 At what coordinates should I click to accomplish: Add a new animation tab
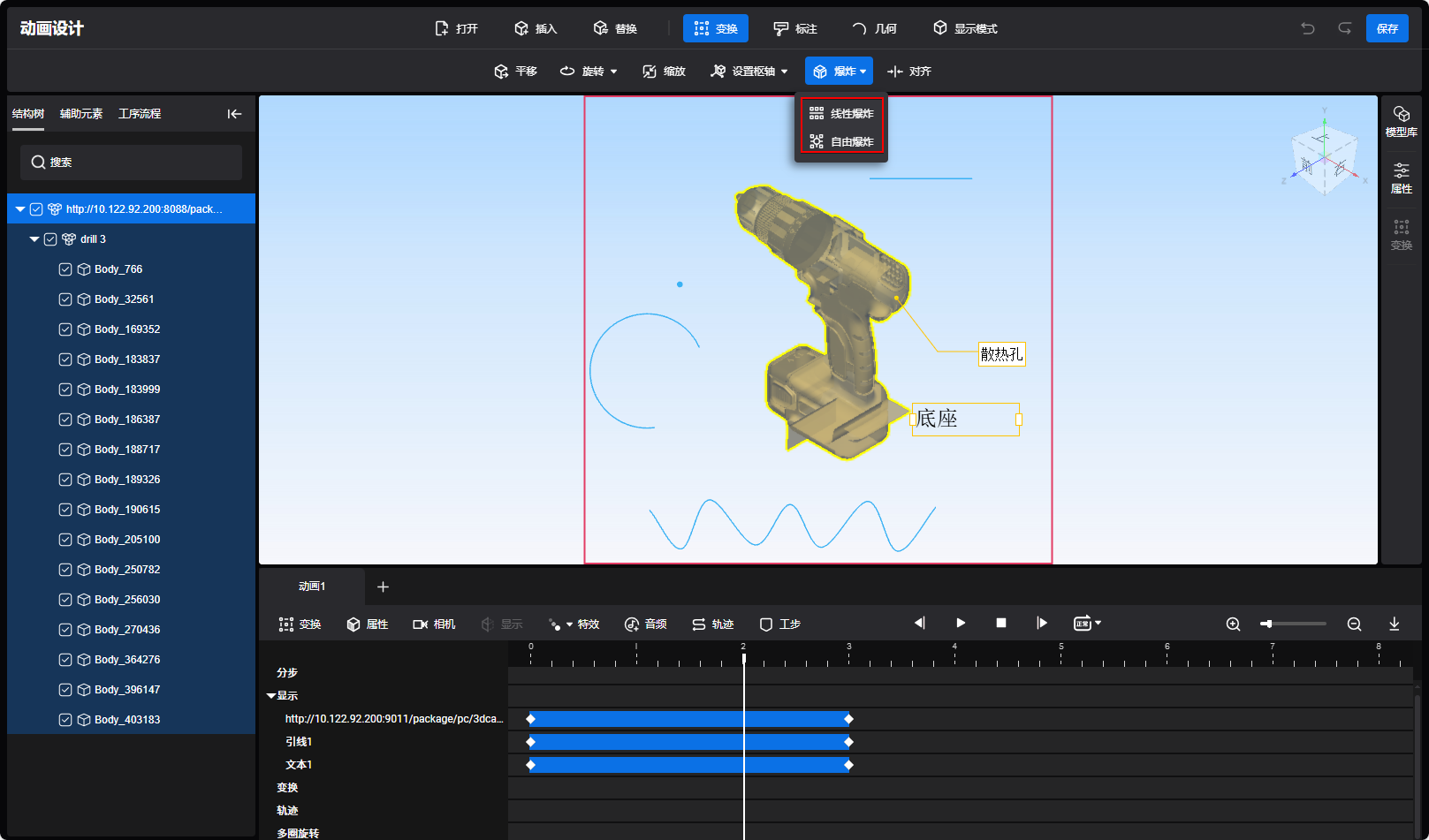pos(383,587)
